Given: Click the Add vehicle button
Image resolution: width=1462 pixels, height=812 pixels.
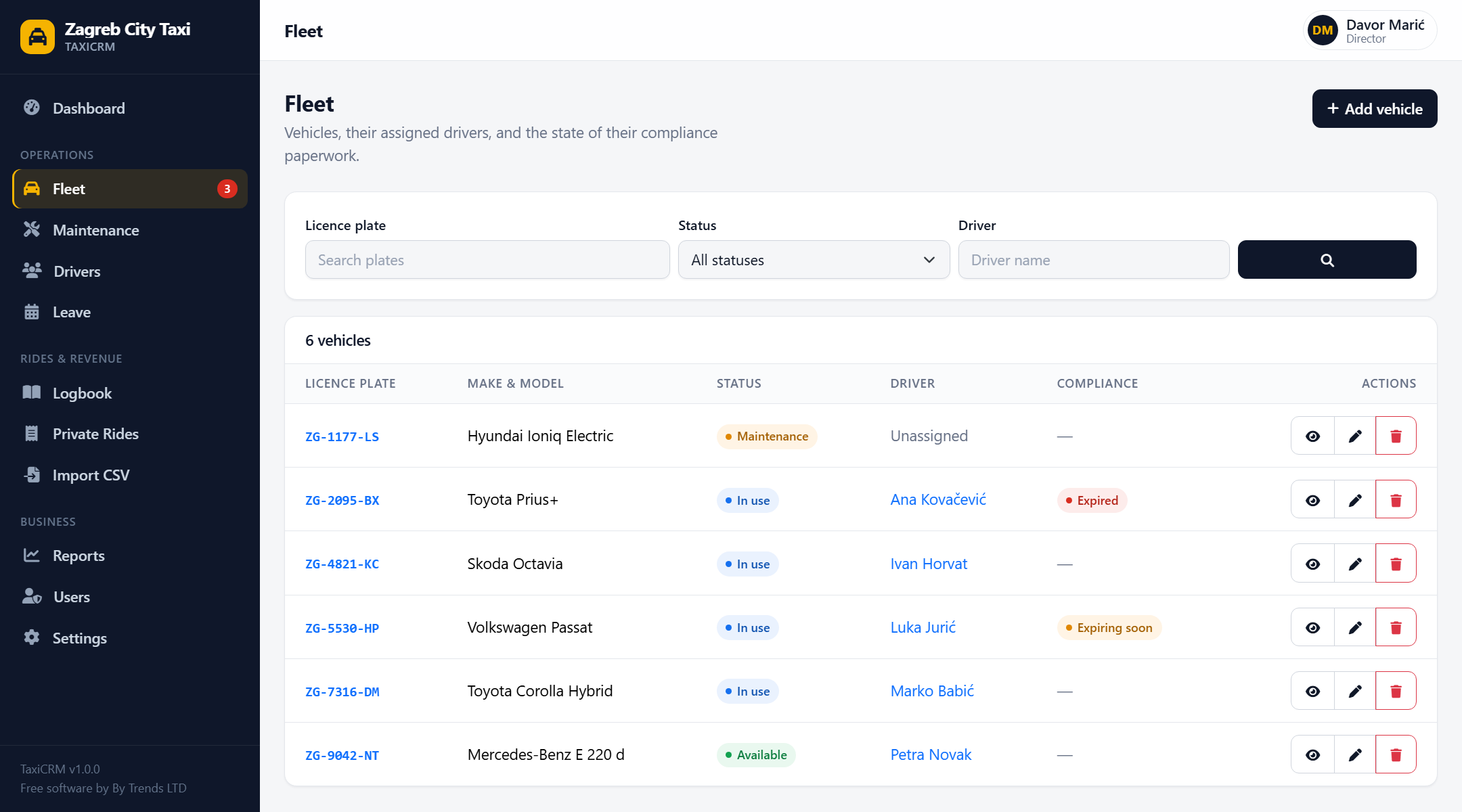Looking at the screenshot, I should (1374, 109).
